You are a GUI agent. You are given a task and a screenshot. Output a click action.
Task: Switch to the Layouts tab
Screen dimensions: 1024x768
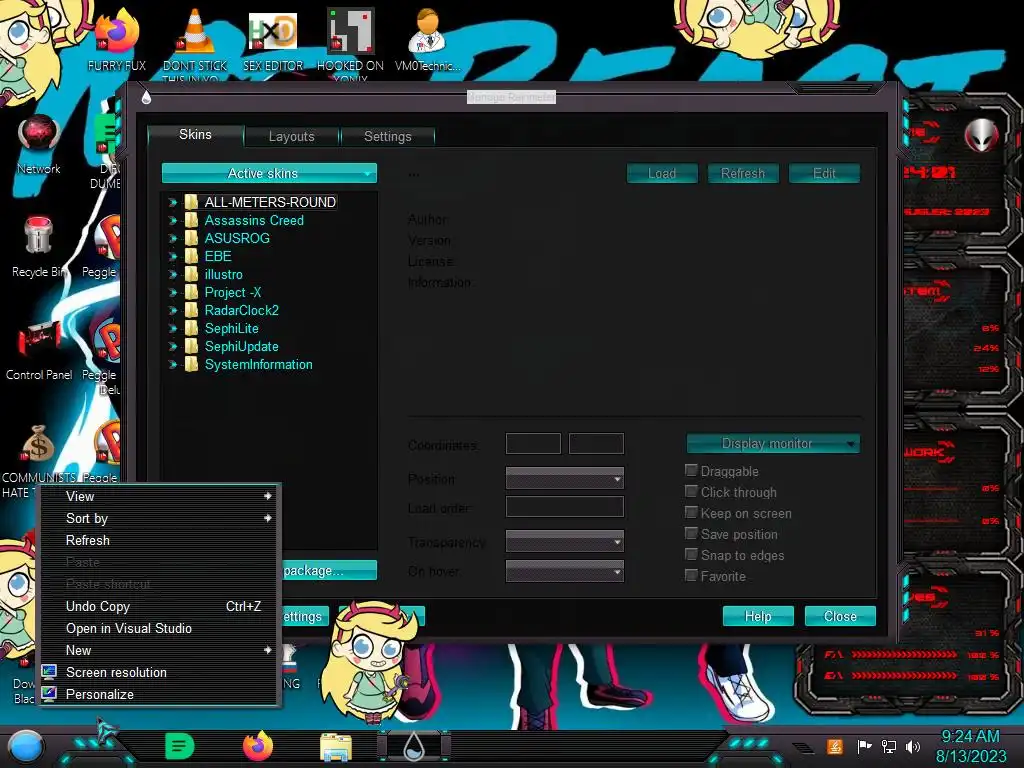292,136
